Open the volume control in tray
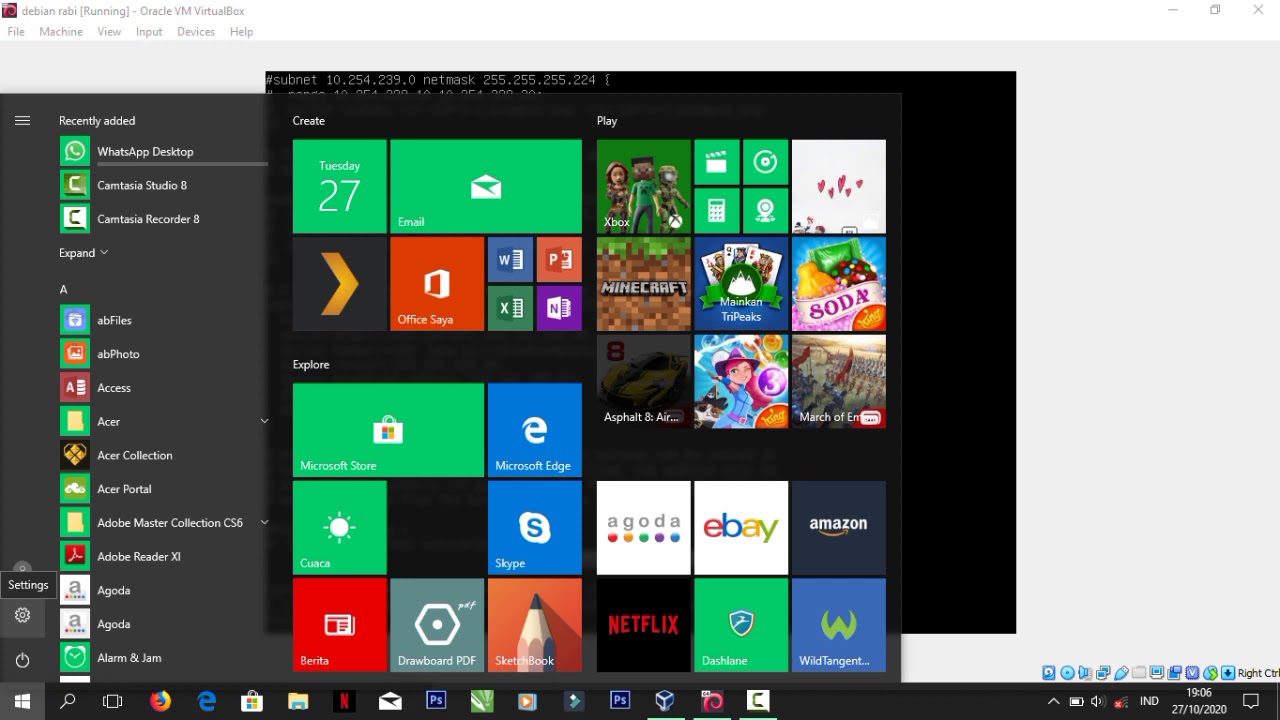Image resolution: width=1280 pixels, height=720 pixels. click(1098, 702)
